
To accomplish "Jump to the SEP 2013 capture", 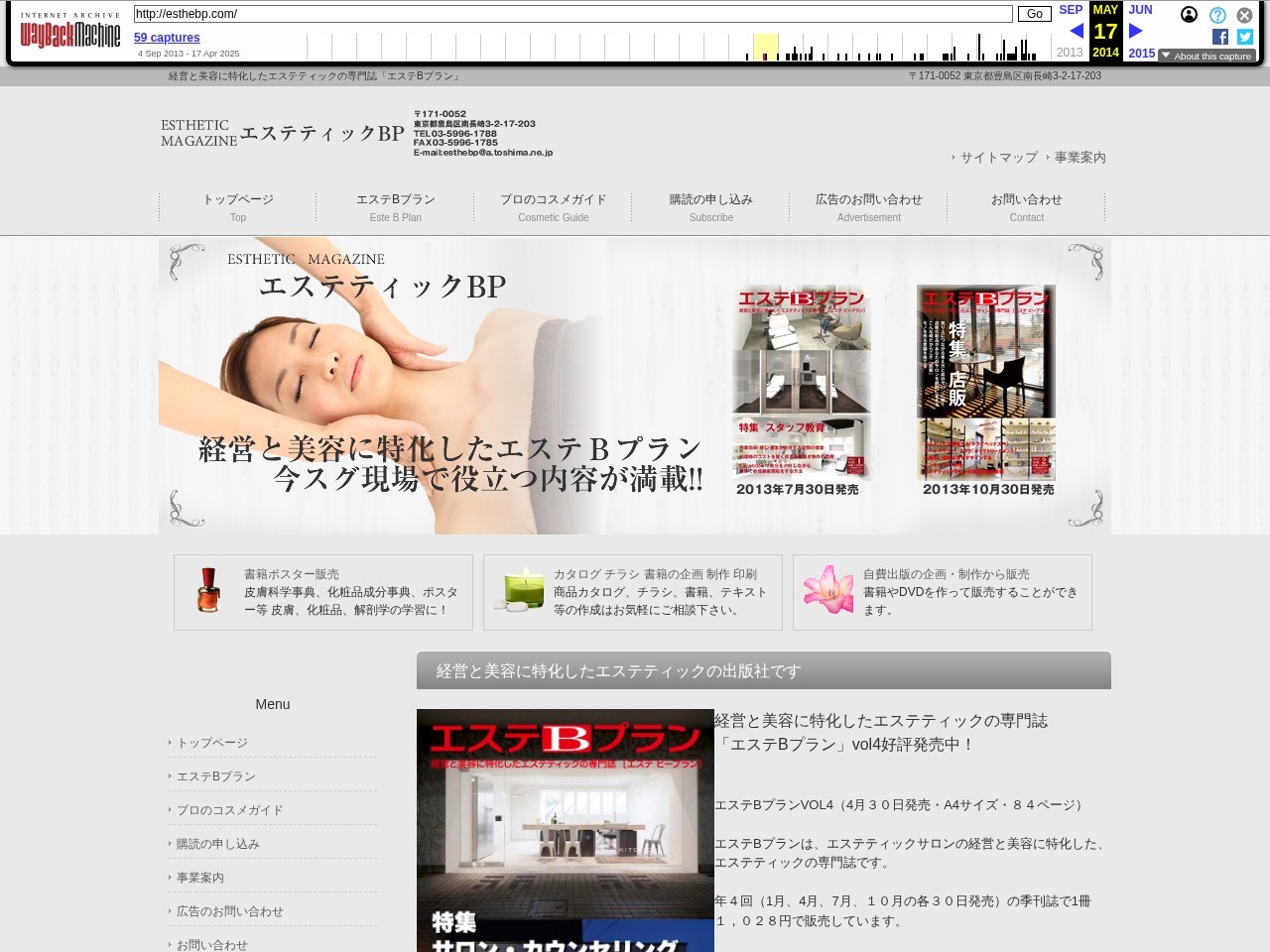I will [1071, 10].
